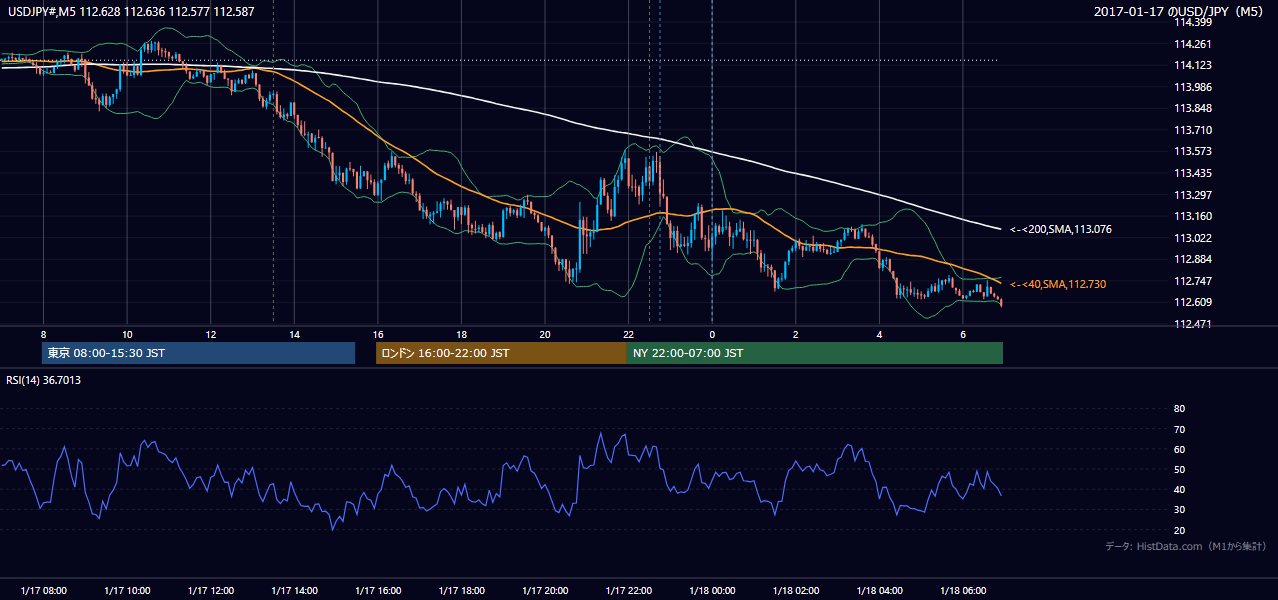This screenshot has height=600, width=1278.
Task: Click the 1/17 12:00 time axis label
Action: [210, 590]
